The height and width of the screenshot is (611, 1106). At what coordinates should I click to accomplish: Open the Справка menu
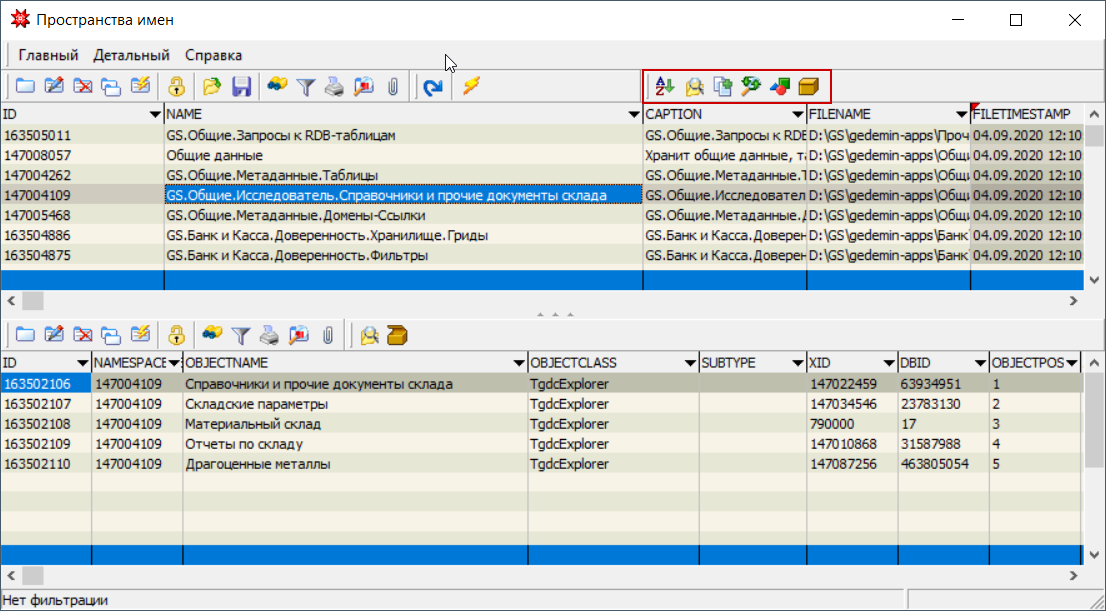(213, 55)
